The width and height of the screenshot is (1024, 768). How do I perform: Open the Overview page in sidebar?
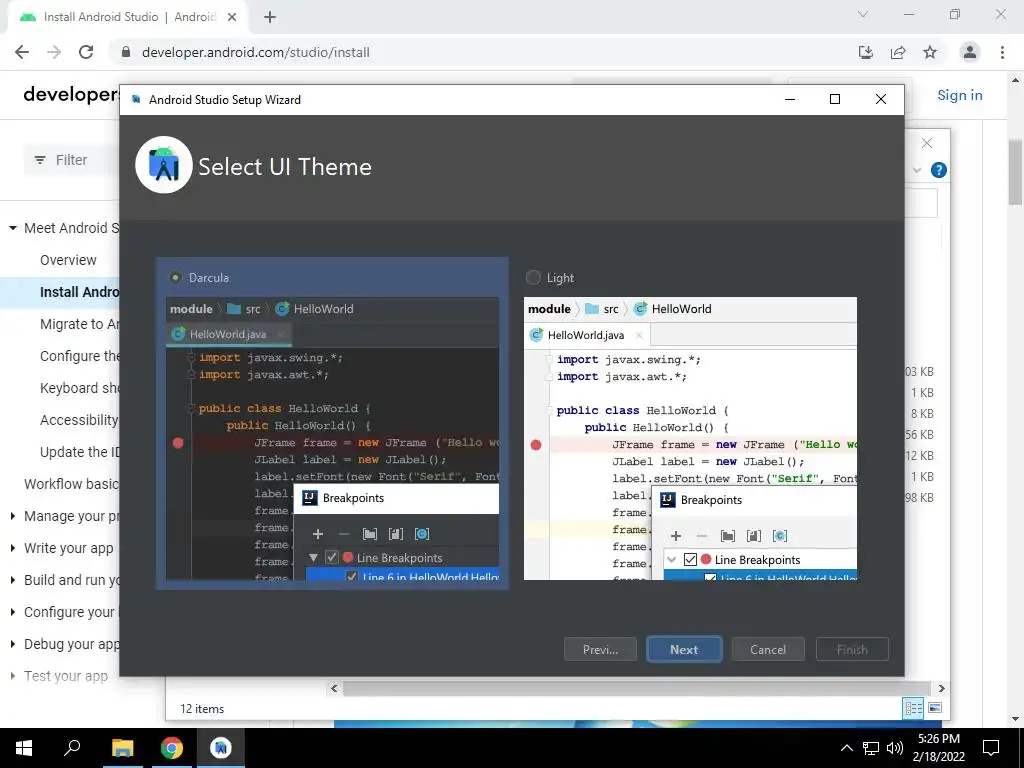pos(68,260)
